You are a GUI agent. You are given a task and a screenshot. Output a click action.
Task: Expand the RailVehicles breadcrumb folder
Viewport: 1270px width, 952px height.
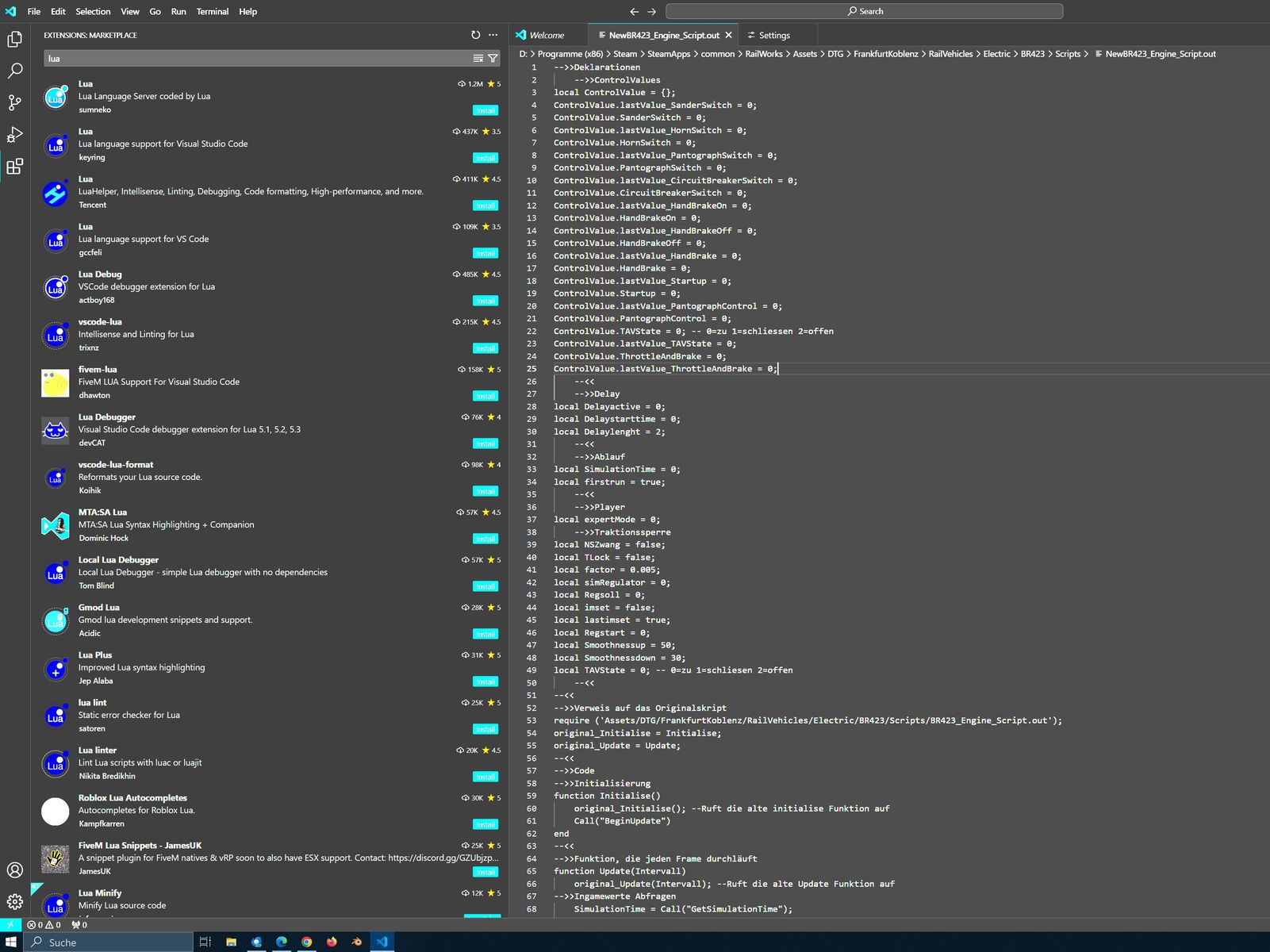[950, 54]
